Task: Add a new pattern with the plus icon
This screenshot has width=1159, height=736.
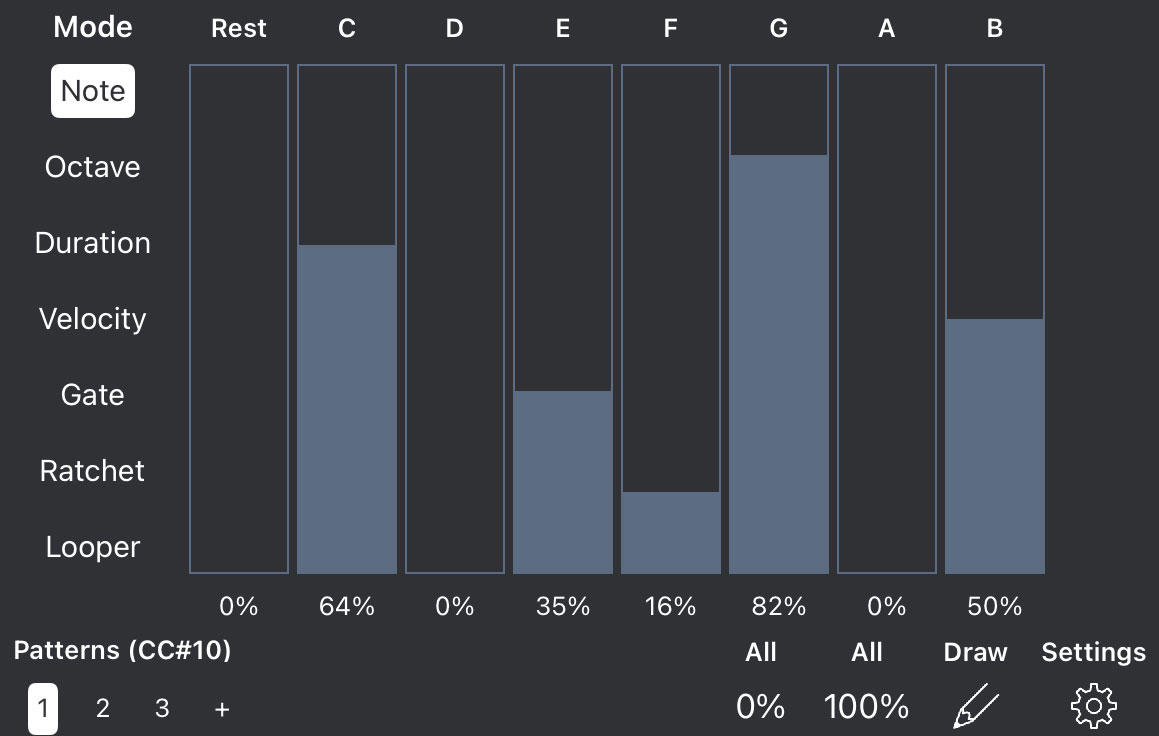Action: (x=221, y=708)
